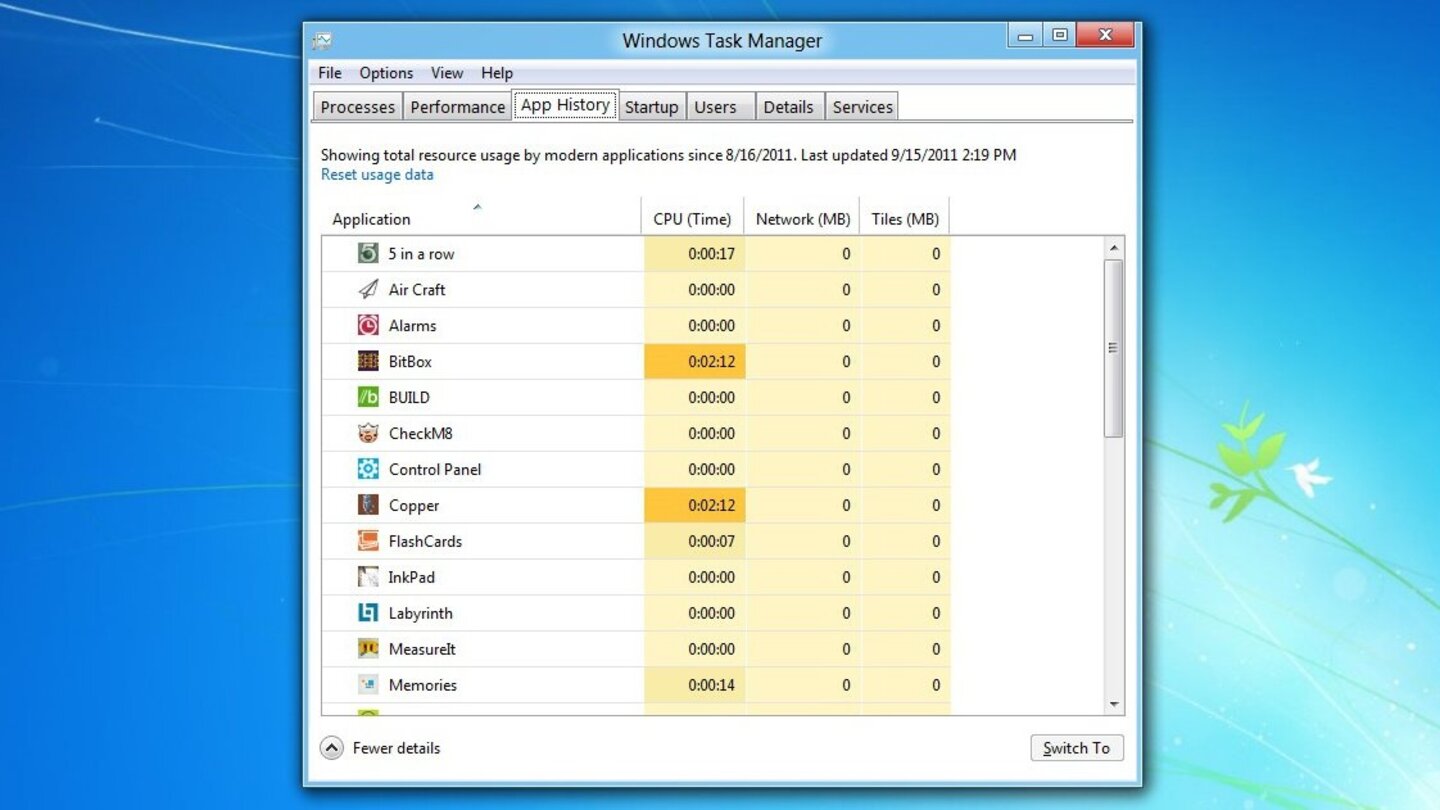
Task: Select the CheckM8 row name
Action: 420,434
